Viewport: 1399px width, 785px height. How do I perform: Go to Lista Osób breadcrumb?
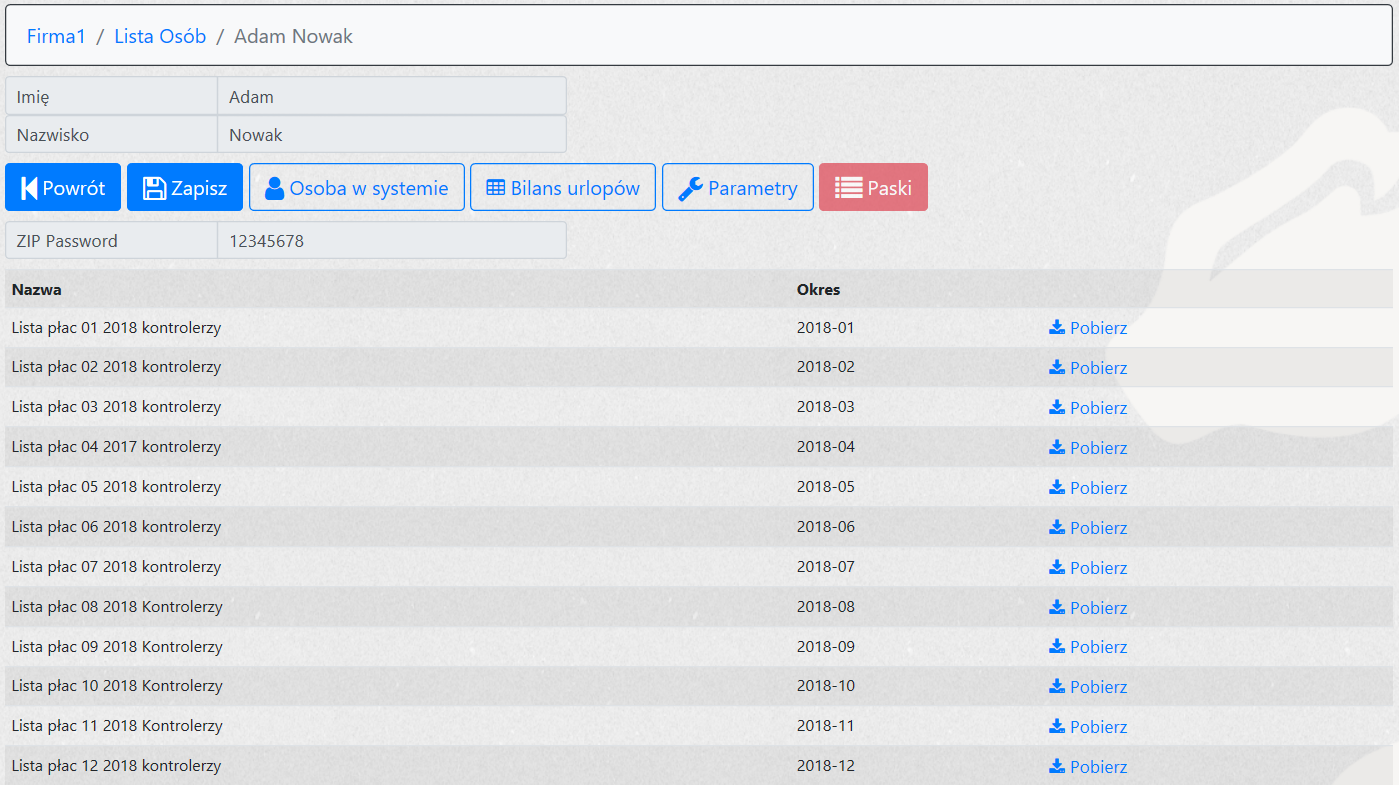[x=160, y=37]
